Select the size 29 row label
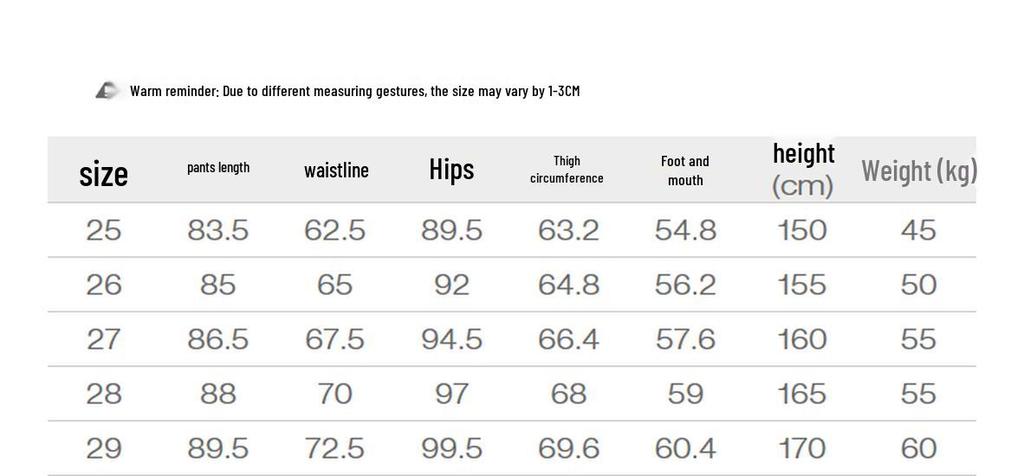Image resolution: width=1024 pixels, height=476 pixels. [x=104, y=448]
